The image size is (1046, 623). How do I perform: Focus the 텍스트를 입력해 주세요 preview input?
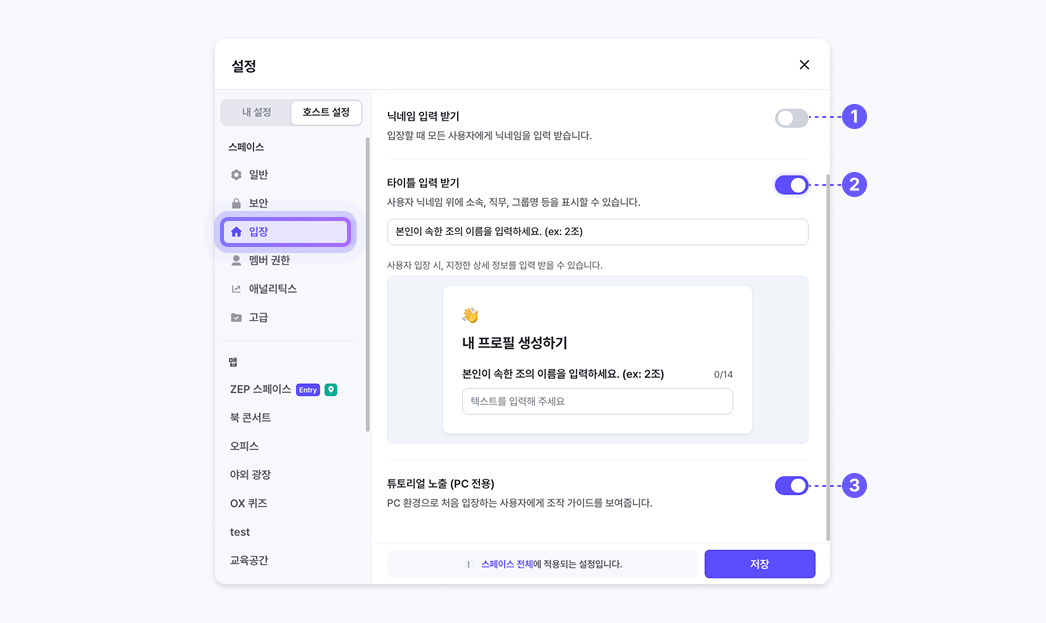(597, 401)
